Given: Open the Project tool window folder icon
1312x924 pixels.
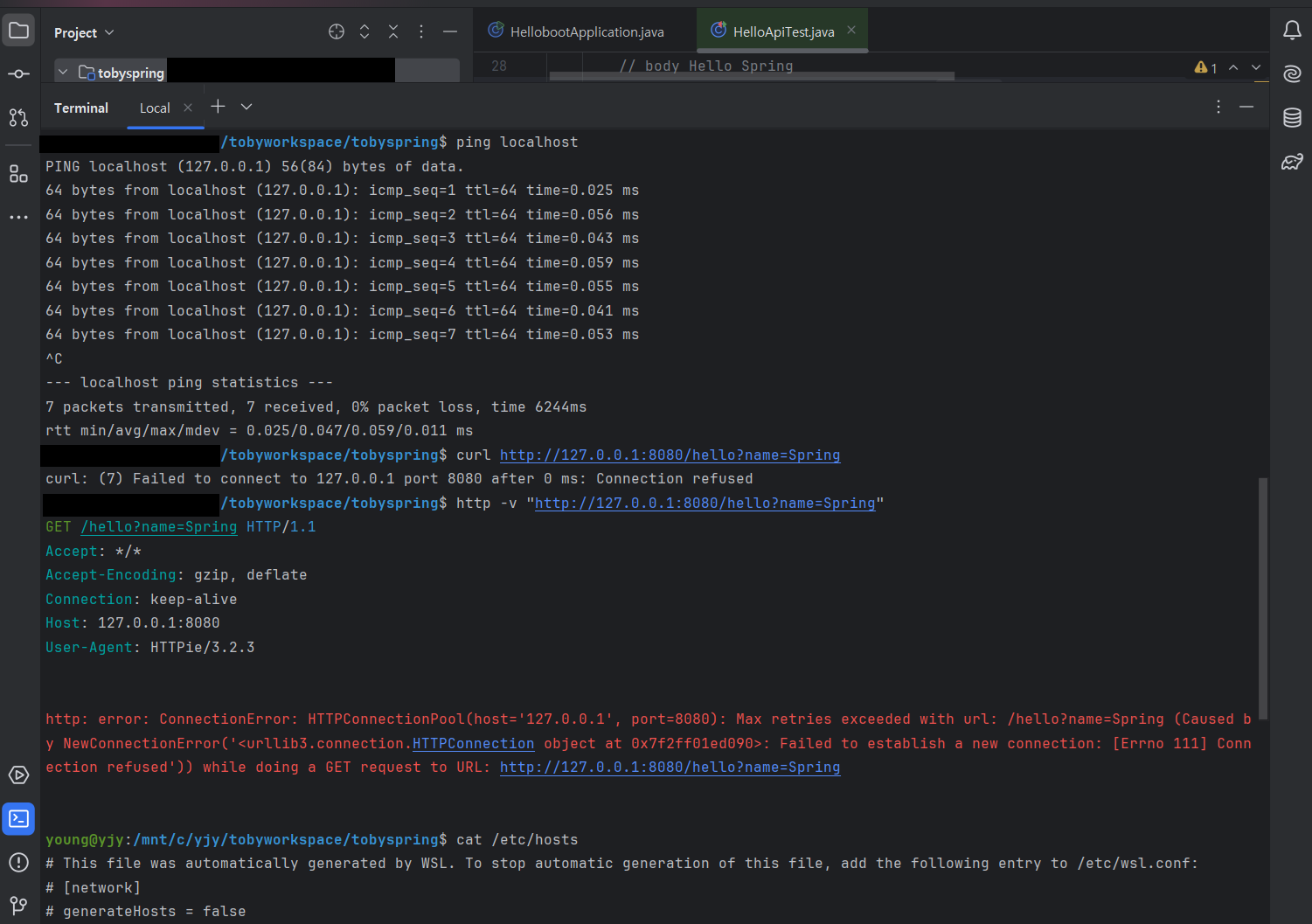Looking at the screenshot, I should click(x=18, y=31).
